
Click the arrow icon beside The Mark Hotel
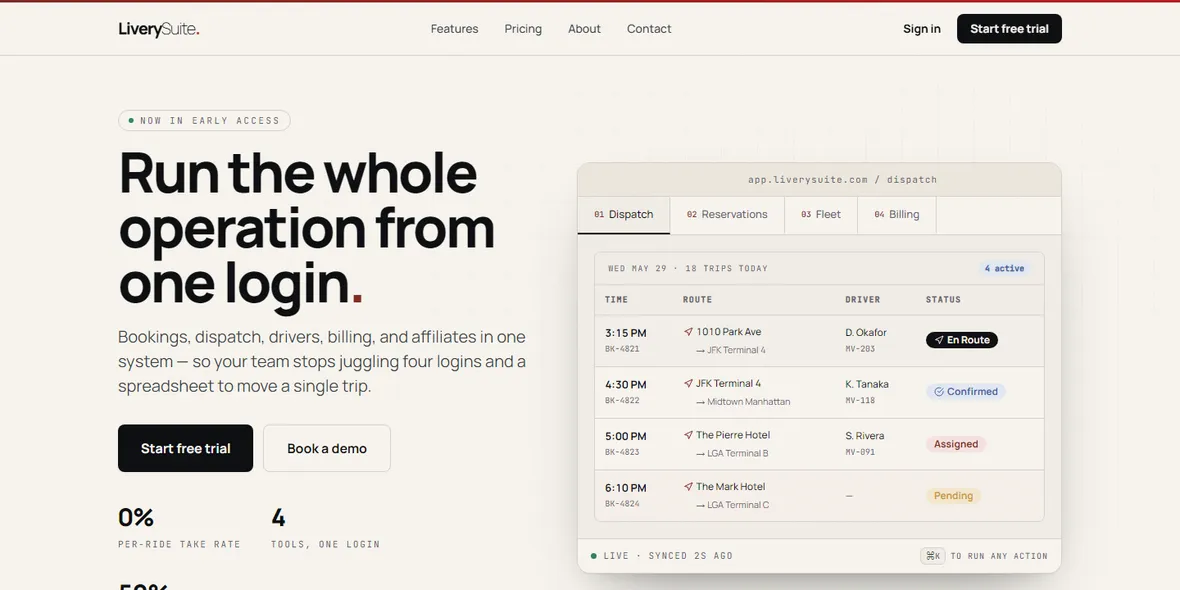[x=688, y=487]
